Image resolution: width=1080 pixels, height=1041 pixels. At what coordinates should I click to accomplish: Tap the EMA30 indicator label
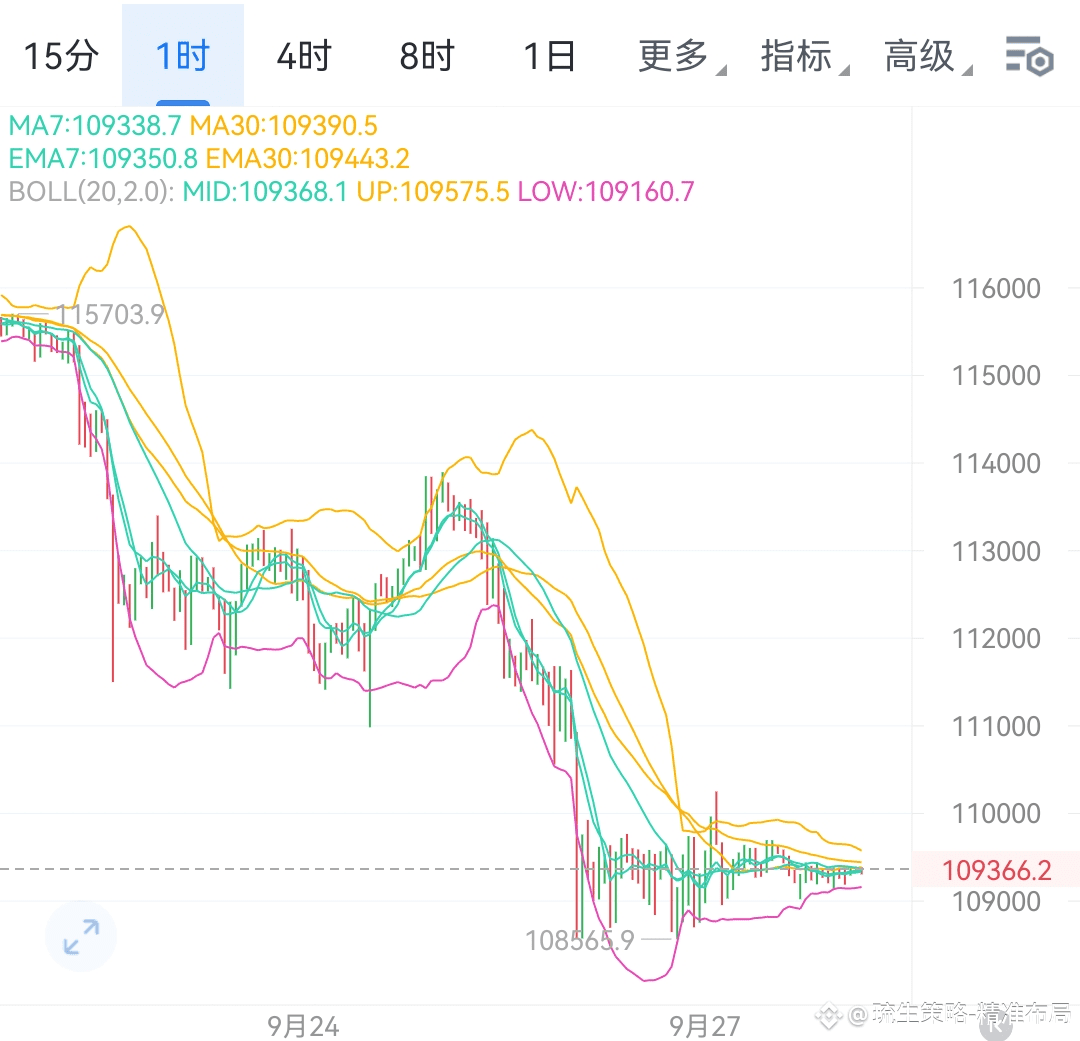(x=308, y=158)
